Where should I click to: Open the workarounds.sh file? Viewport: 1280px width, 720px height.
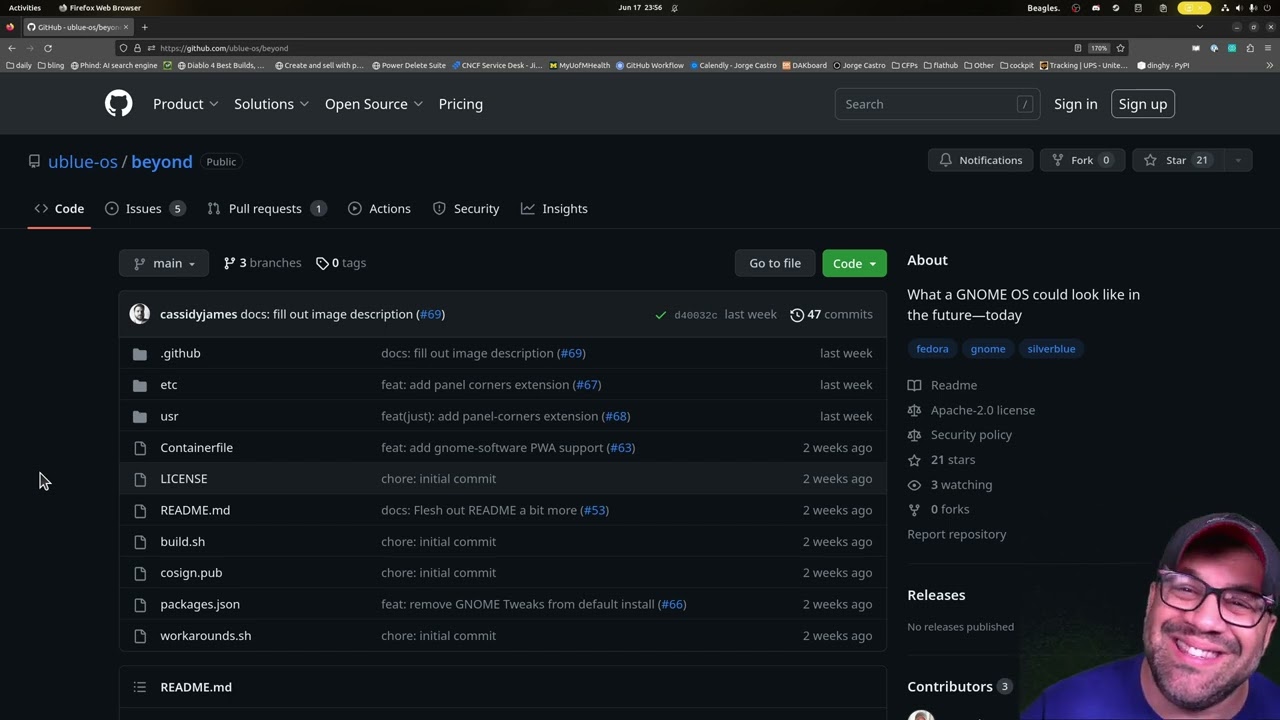click(x=206, y=636)
